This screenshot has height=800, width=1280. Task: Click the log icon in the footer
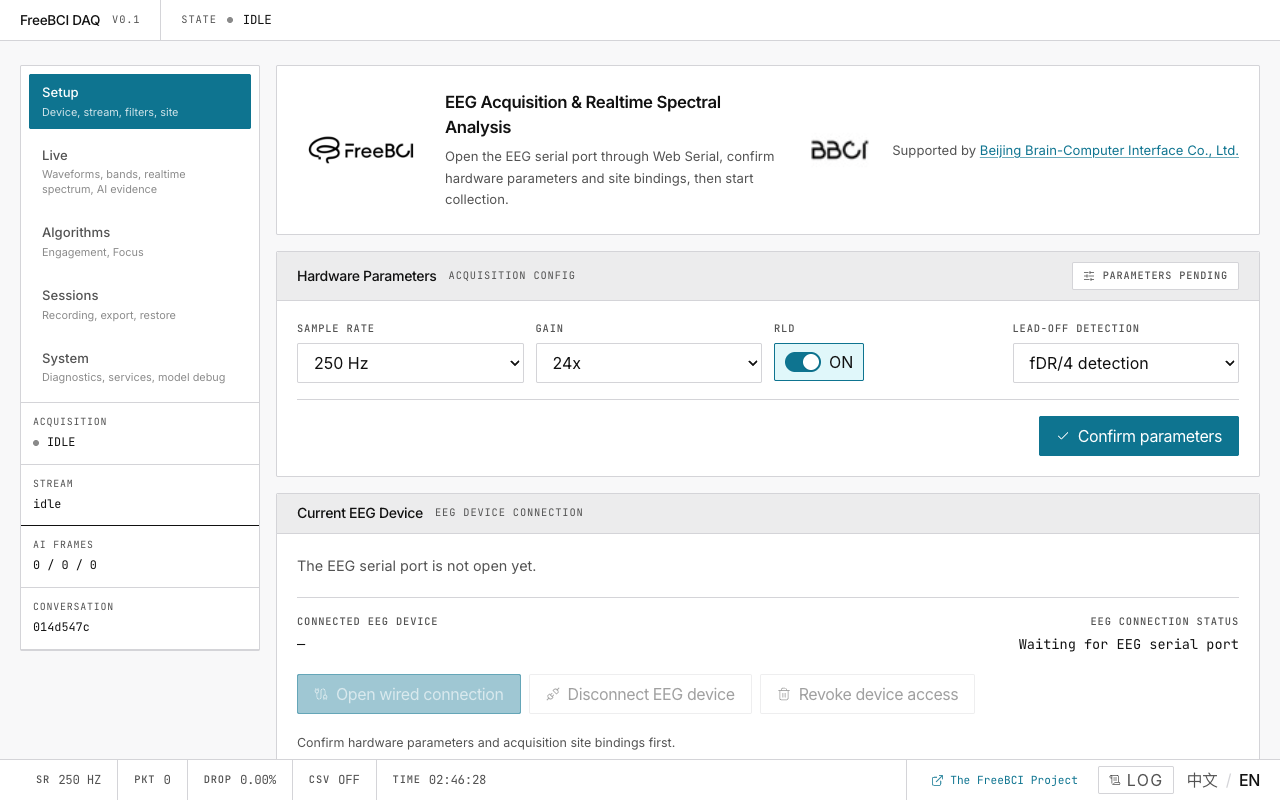1115,780
